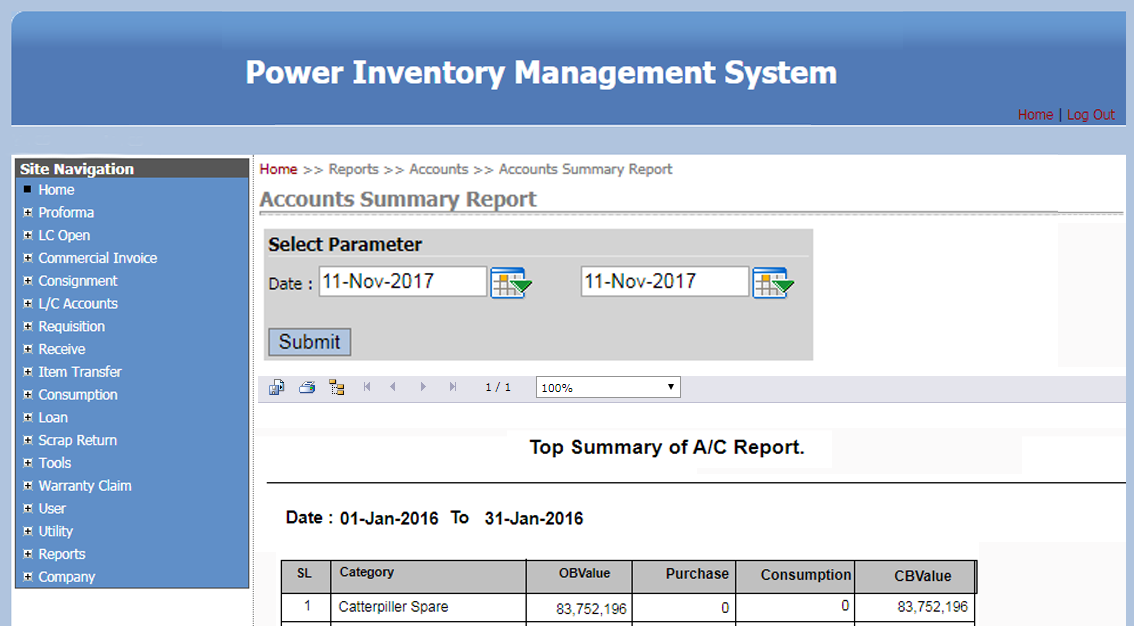Click the Log Out link
Screen dimensions: 1134x626
(1090, 115)
